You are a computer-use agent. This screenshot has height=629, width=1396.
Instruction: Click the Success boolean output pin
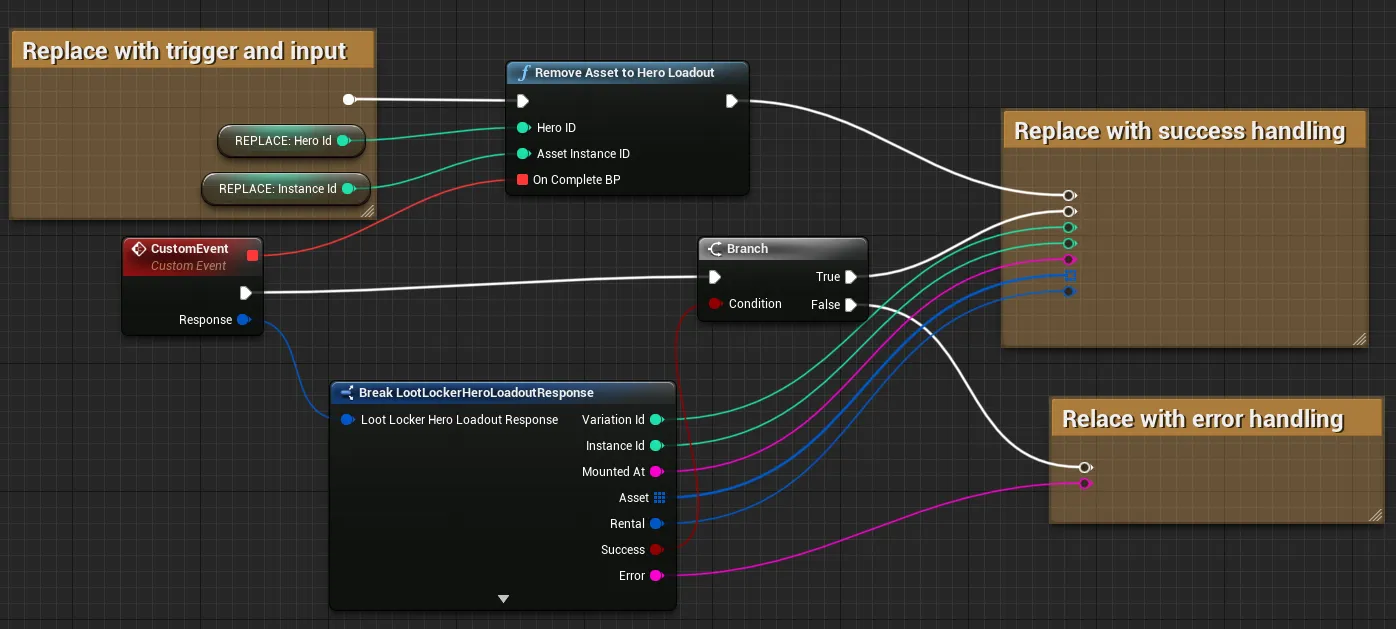pyautogui.click(x=657, y=550)
